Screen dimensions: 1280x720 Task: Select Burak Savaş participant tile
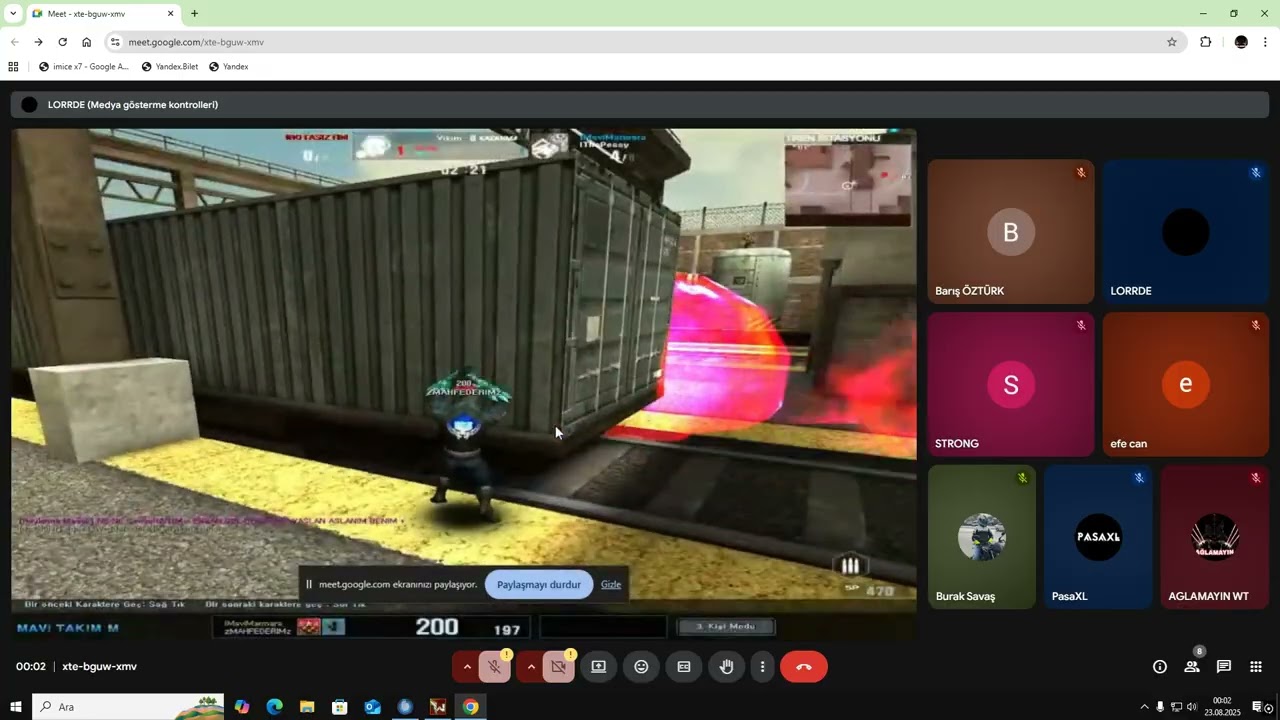pyautogui.click(x=982, y=537)
